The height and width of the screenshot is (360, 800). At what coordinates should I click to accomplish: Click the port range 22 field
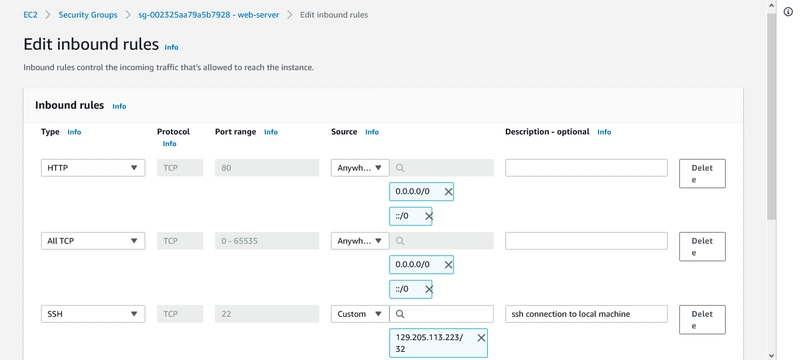267,314
